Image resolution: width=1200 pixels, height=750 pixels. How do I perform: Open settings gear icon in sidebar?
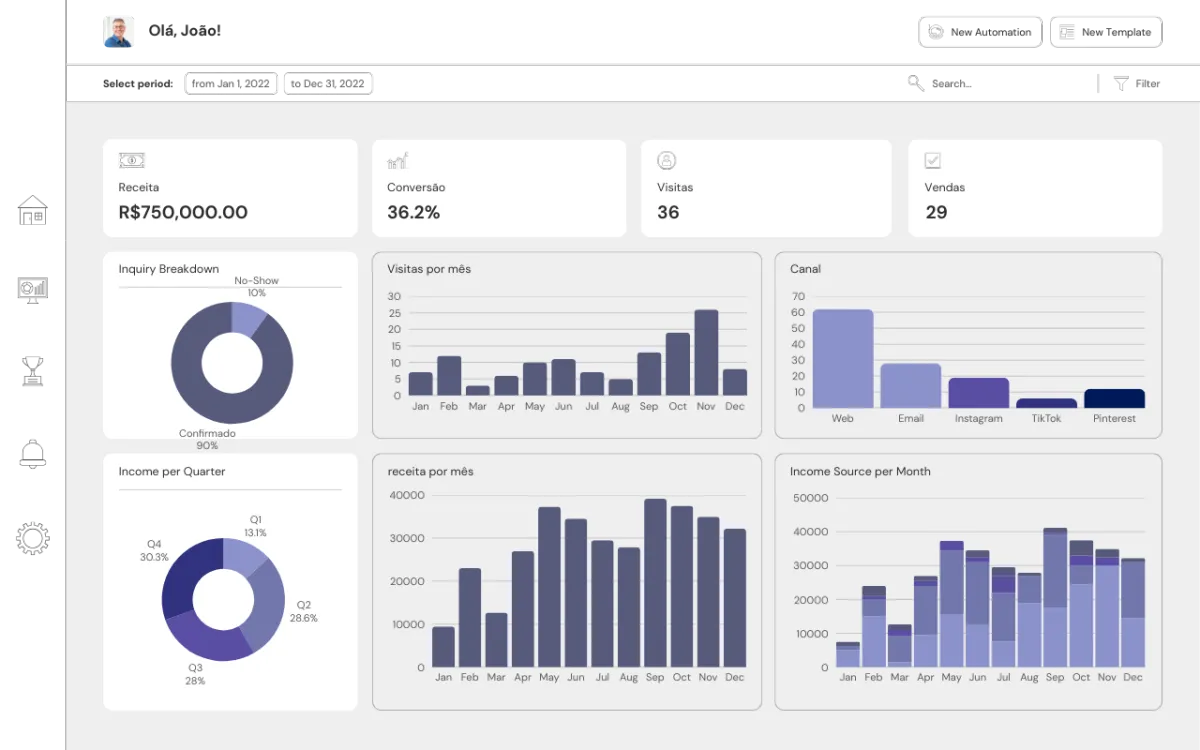coord(33,538)
